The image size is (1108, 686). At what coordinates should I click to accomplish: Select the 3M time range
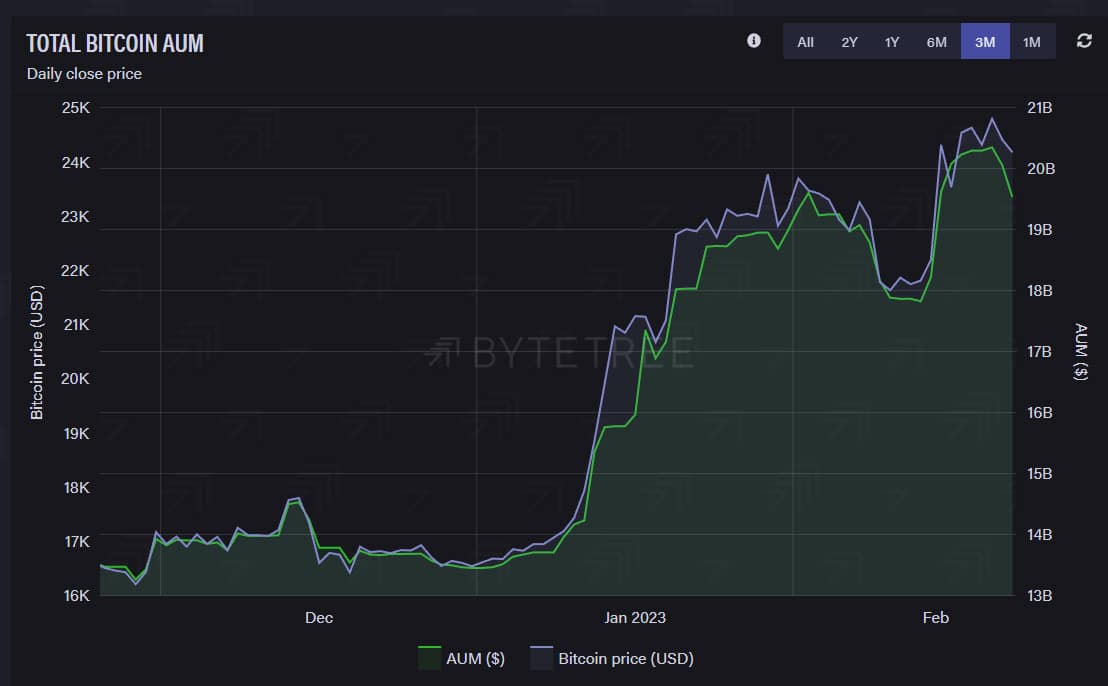tap(985, 42)
